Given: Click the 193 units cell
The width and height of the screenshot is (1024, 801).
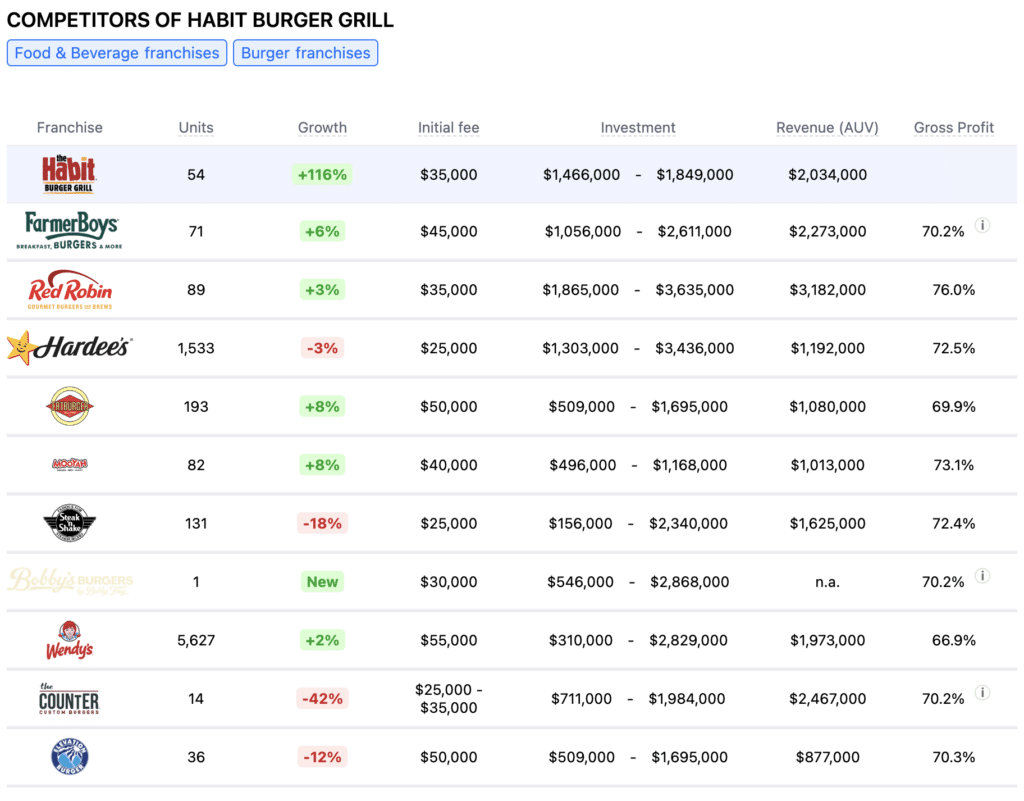Looking at the screenshot, I should point(196,406).
